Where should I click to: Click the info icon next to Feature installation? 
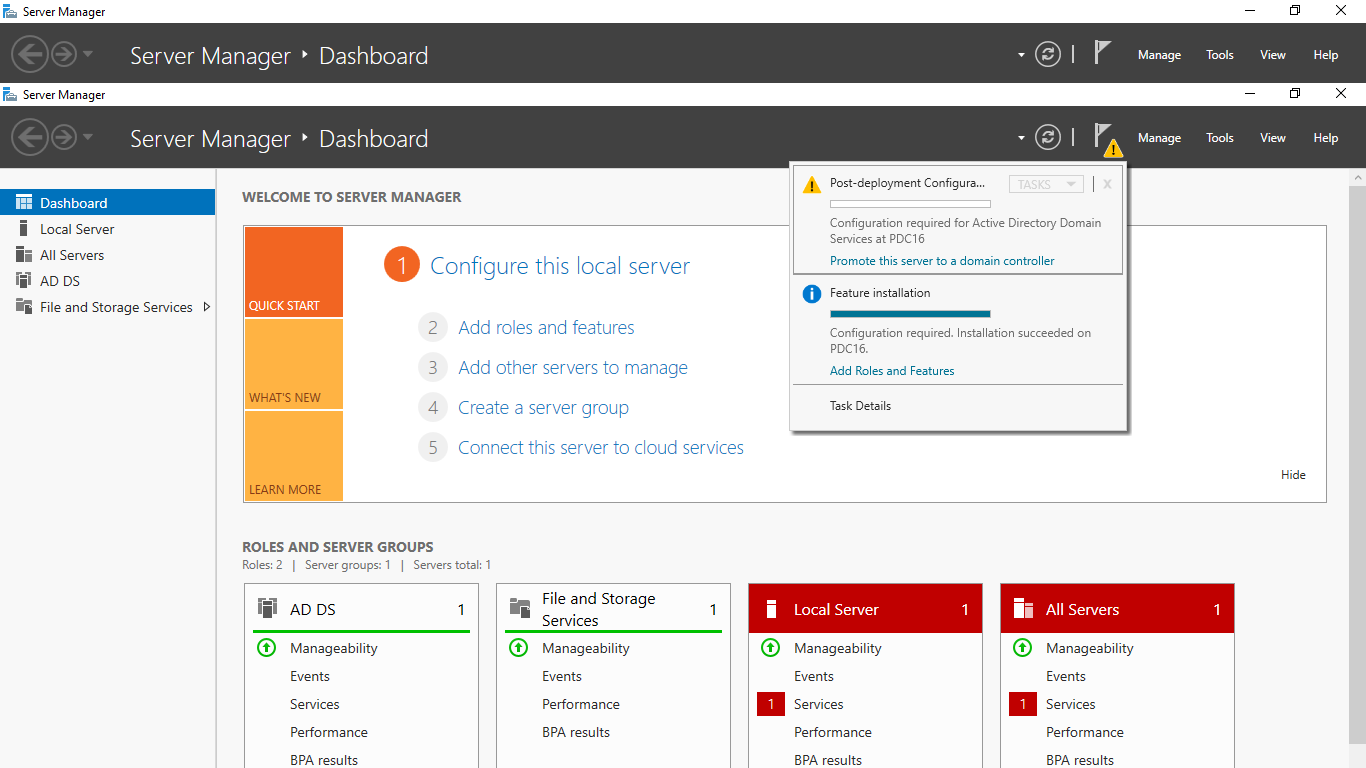tap(811, 294)
